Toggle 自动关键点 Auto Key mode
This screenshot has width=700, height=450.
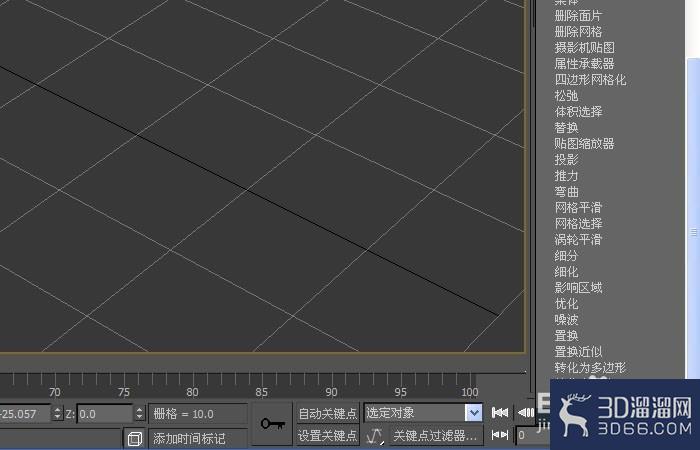pos(328,414)
